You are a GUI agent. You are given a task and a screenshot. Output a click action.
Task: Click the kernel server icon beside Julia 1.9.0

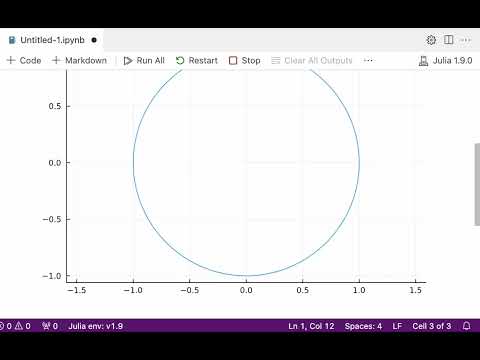click(x=423, y=61)
